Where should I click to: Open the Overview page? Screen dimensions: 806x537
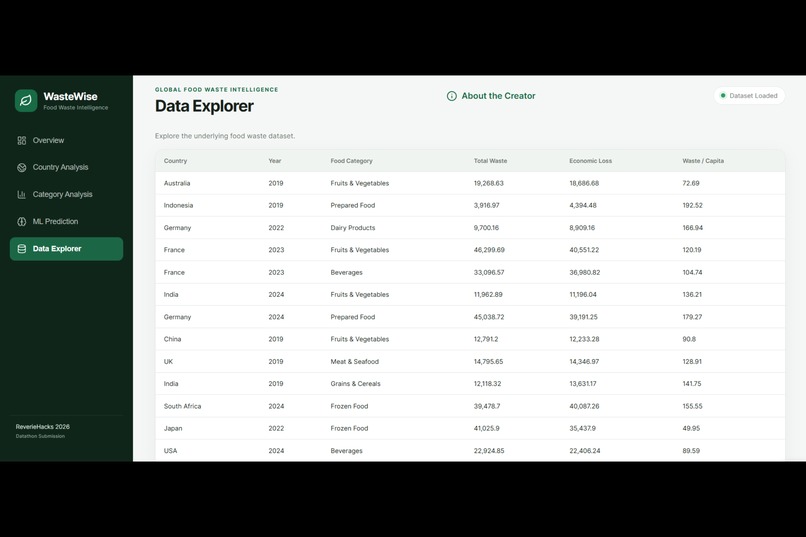[x=66, y=140]
